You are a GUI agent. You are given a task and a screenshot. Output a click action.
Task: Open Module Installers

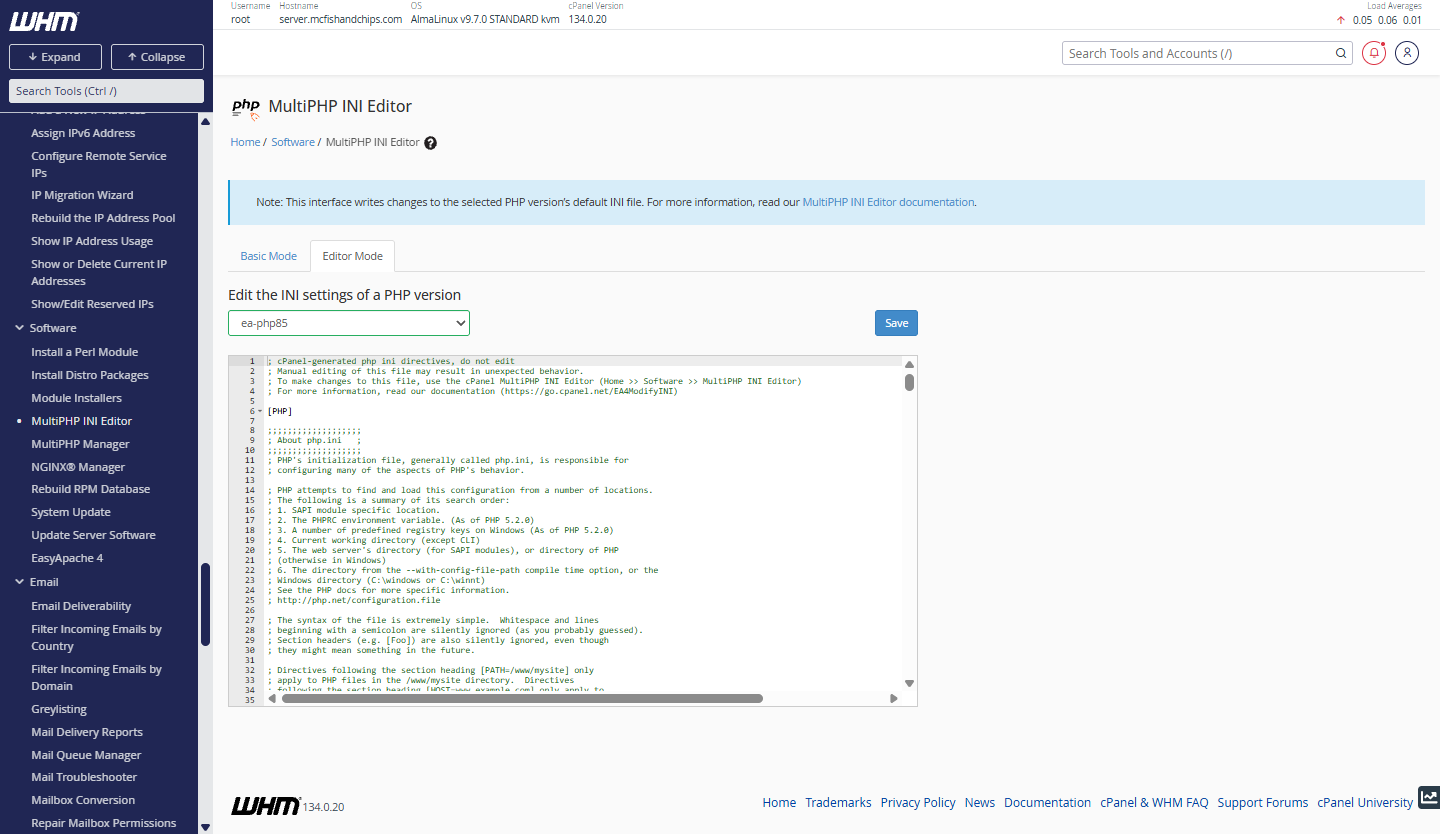(76, 398)
